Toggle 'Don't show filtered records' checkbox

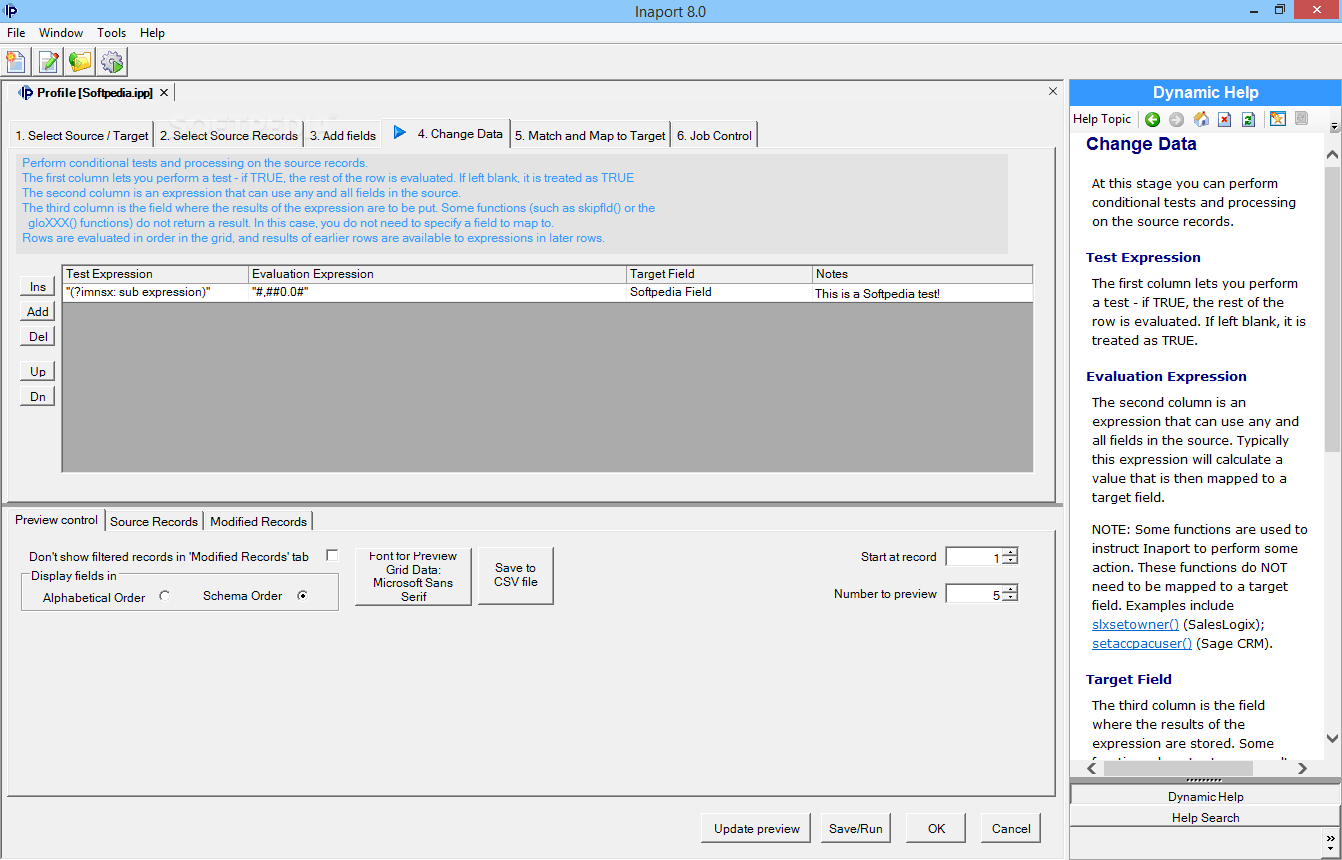coord(332,555)
